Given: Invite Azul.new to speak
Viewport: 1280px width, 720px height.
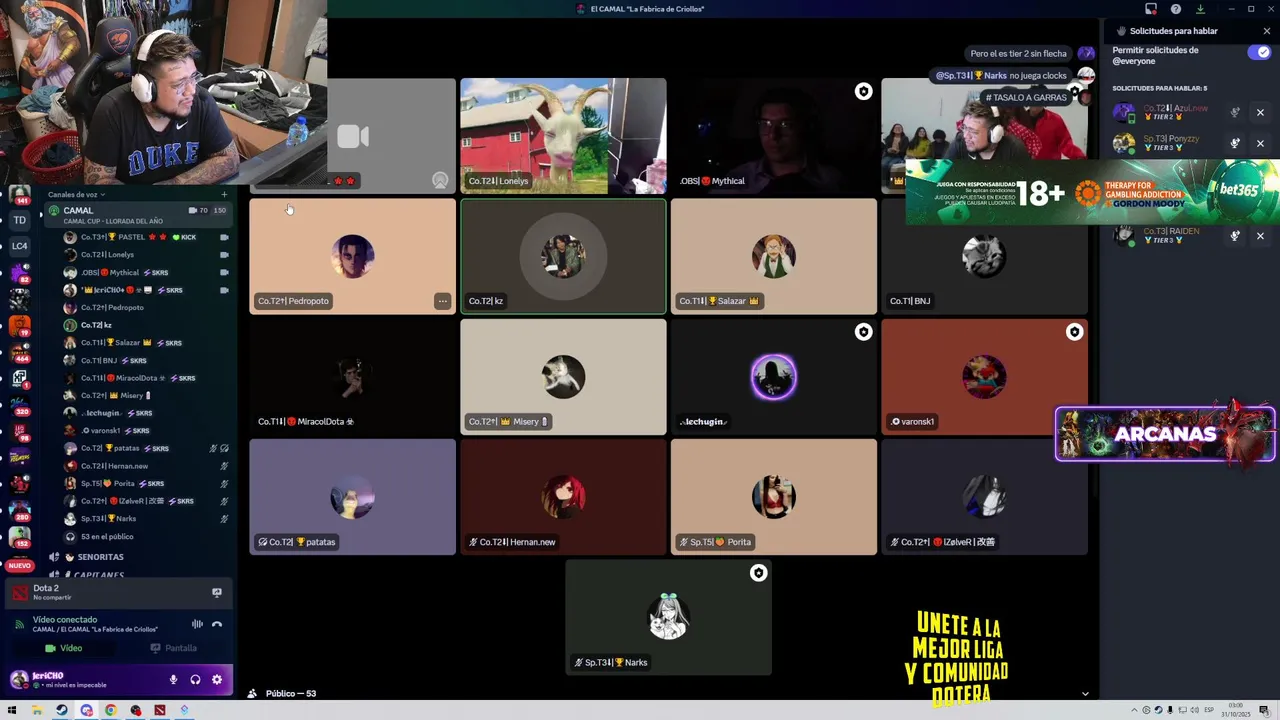Looking at the screenshot, I should (x=1235, y=113).
